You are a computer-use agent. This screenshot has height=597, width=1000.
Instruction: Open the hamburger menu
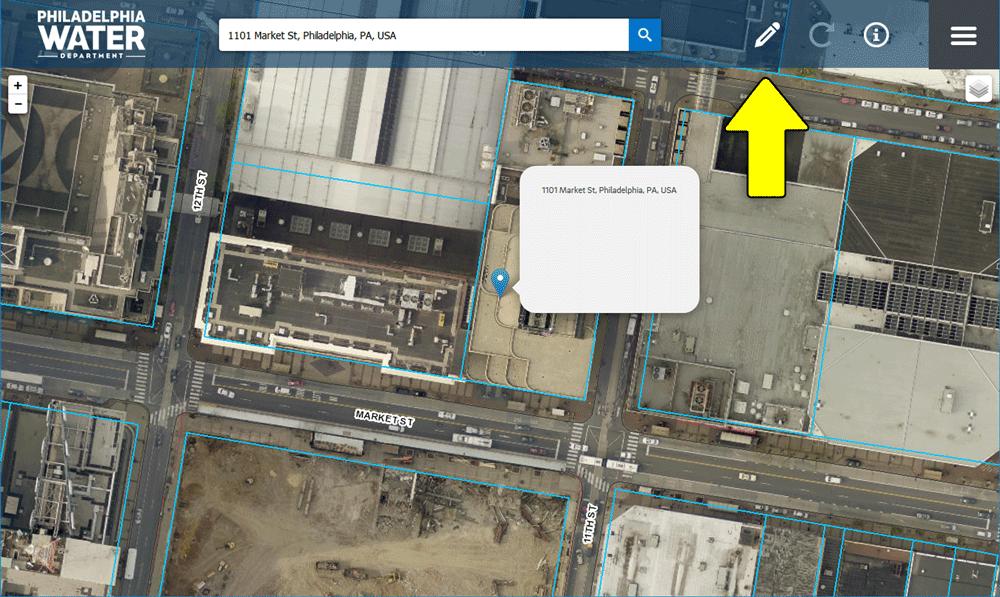963,36
